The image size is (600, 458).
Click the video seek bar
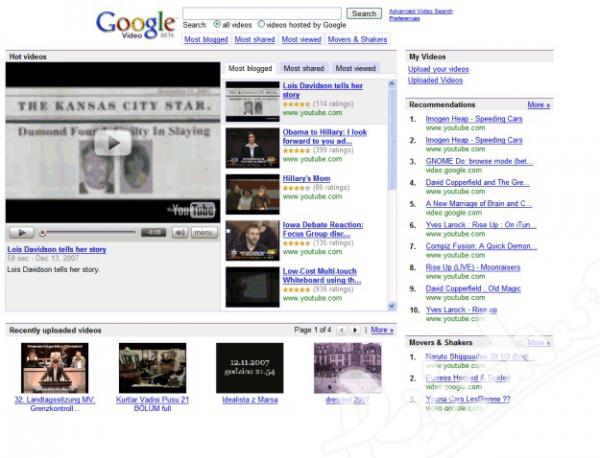[x=89, y=232]
